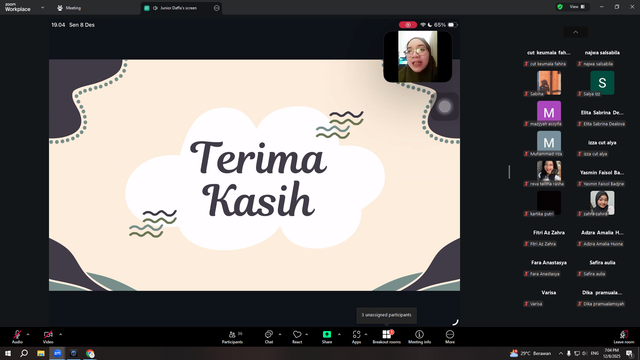Open the Chat panel
Image resolution: width=640 pixels, height=360 pixels.
point(269,337)
